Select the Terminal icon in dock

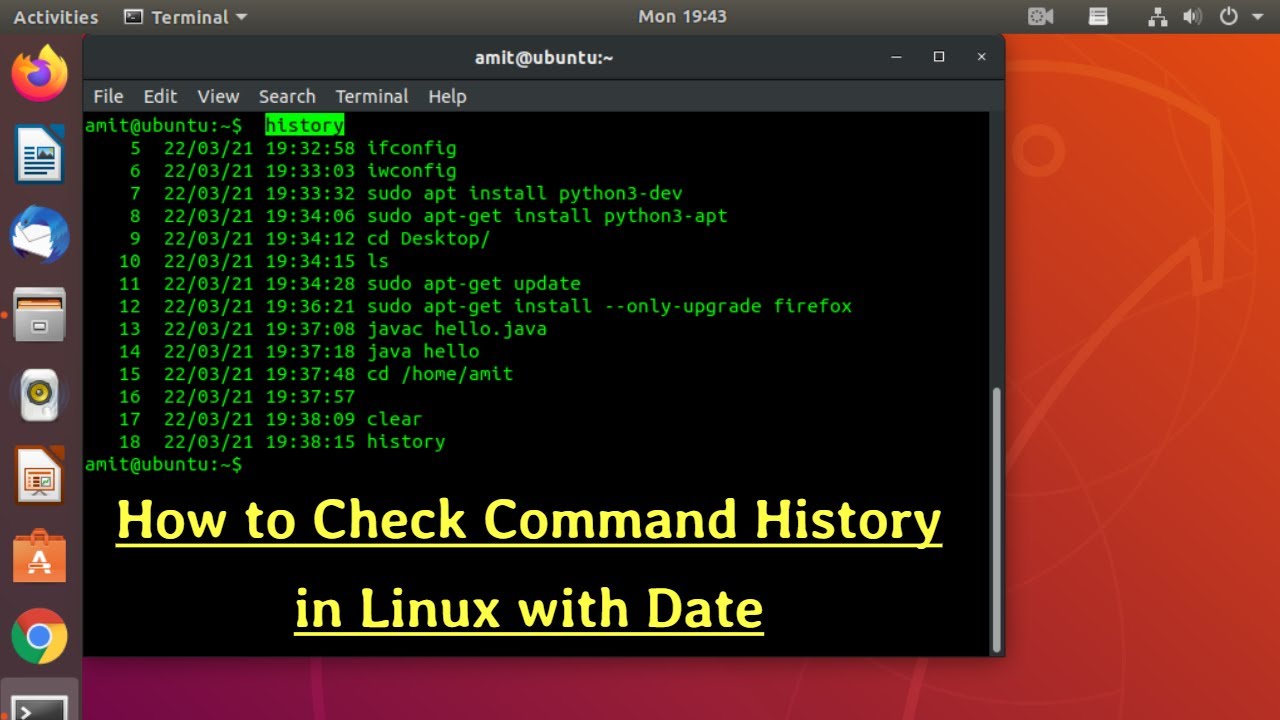pos(40,705)
